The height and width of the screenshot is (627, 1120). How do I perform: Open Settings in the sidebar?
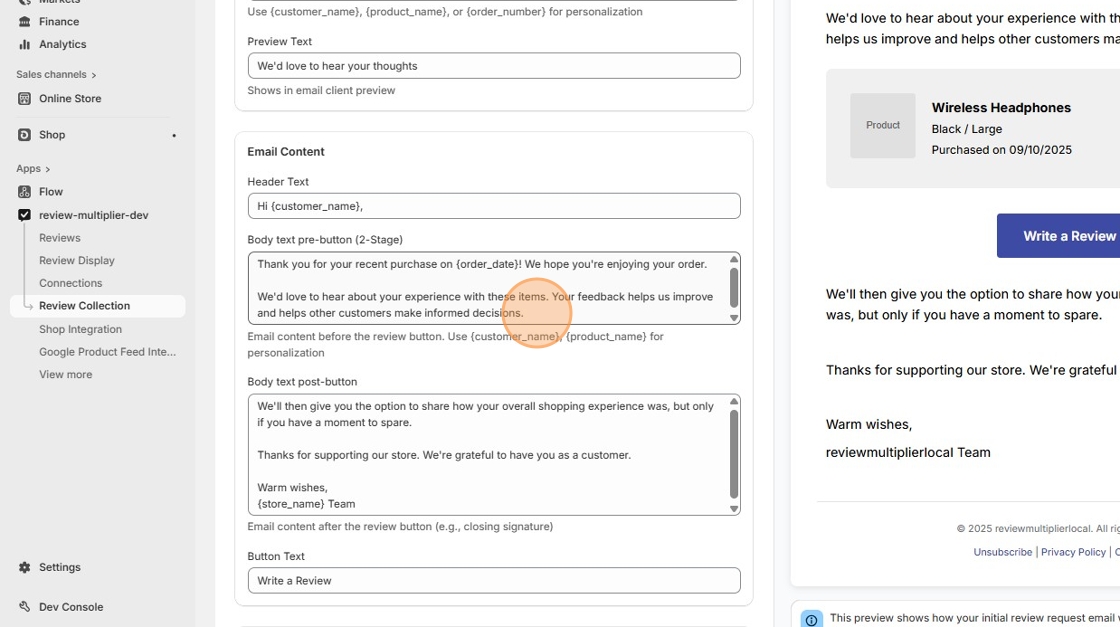[x=59, y=567]
